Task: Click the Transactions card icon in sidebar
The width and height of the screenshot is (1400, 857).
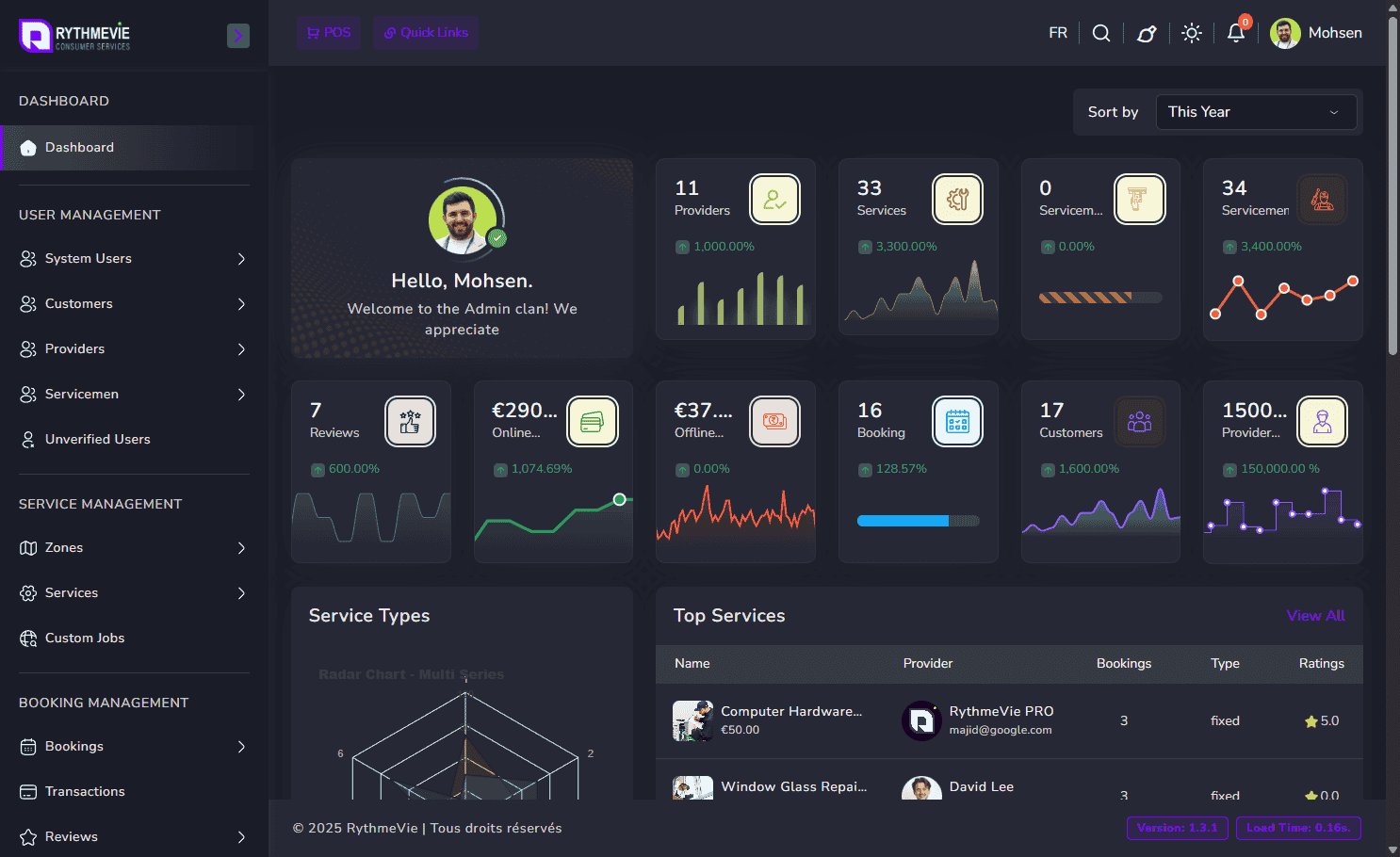Action: pos(28,792)
